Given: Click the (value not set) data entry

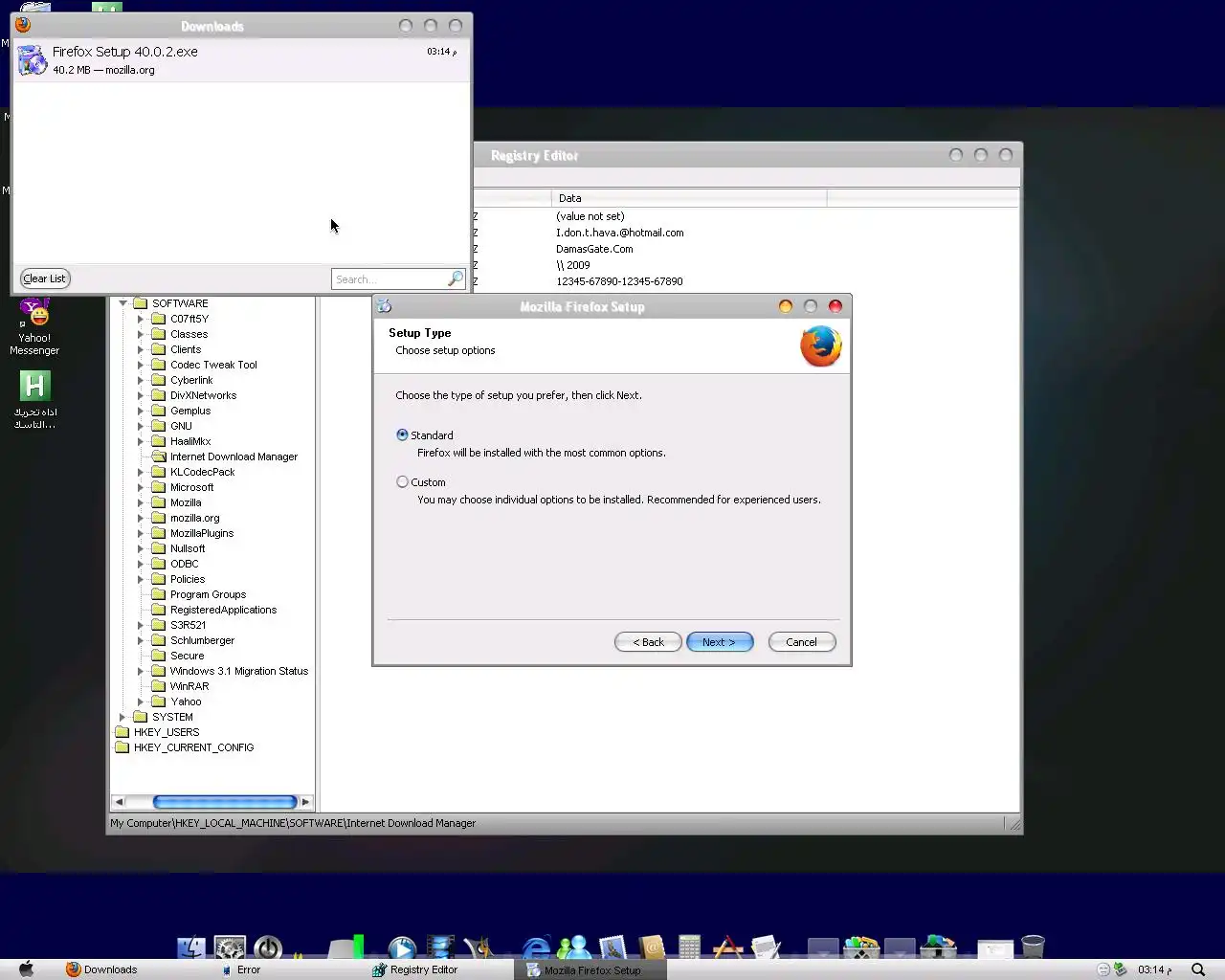Looking at the screenshot, I should (590, 216).
